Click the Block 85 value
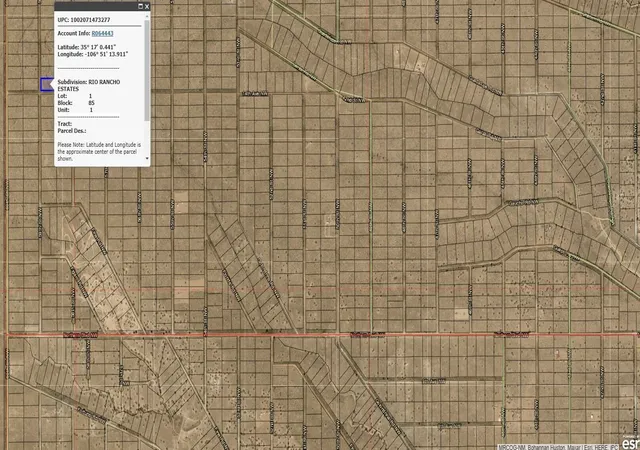This screenshot has height=450, width=640. coord(91,103)
